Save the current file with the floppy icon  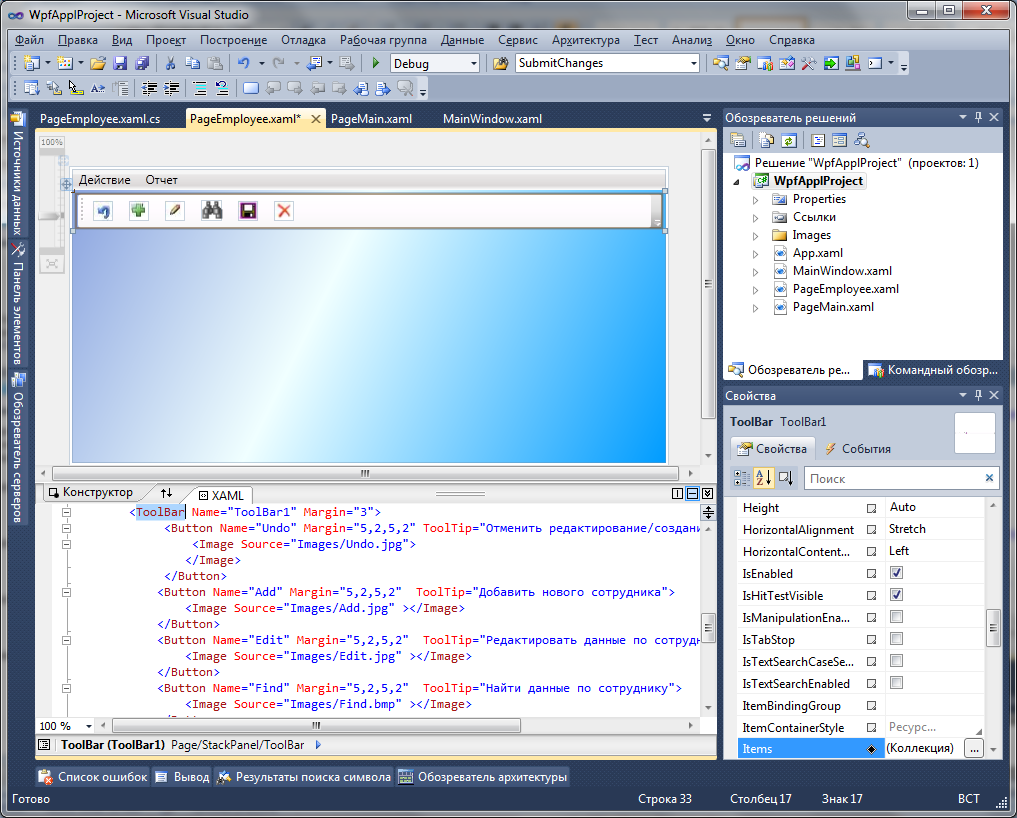point(120,63)
